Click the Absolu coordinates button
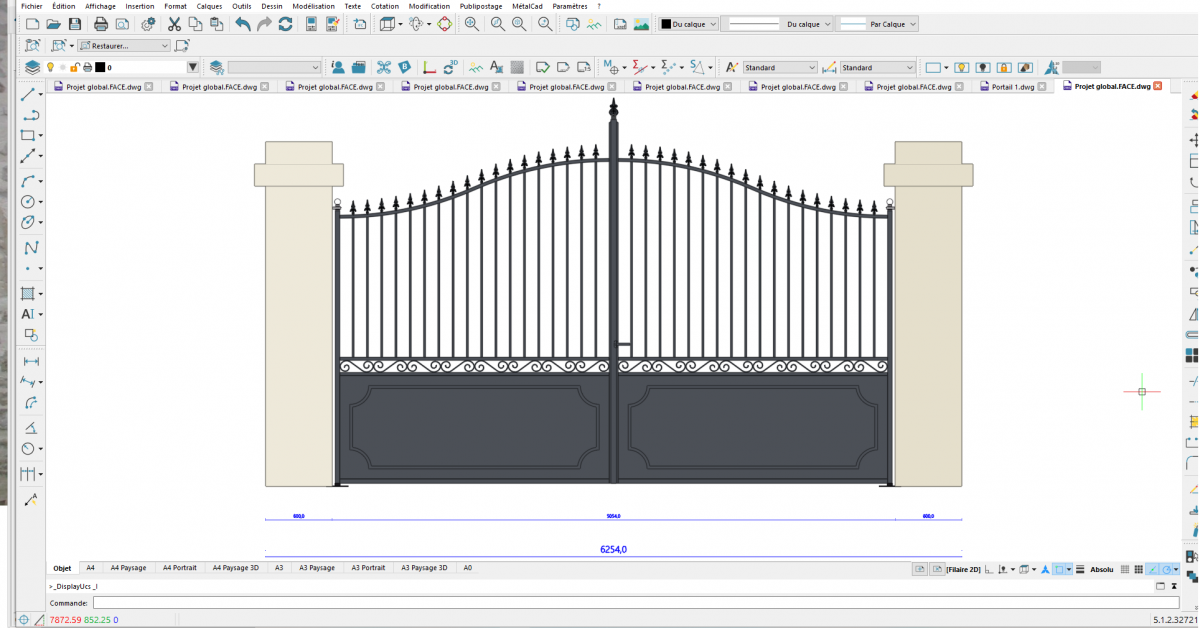This screenshot has width=1200, height=628. pos(1102,569)
